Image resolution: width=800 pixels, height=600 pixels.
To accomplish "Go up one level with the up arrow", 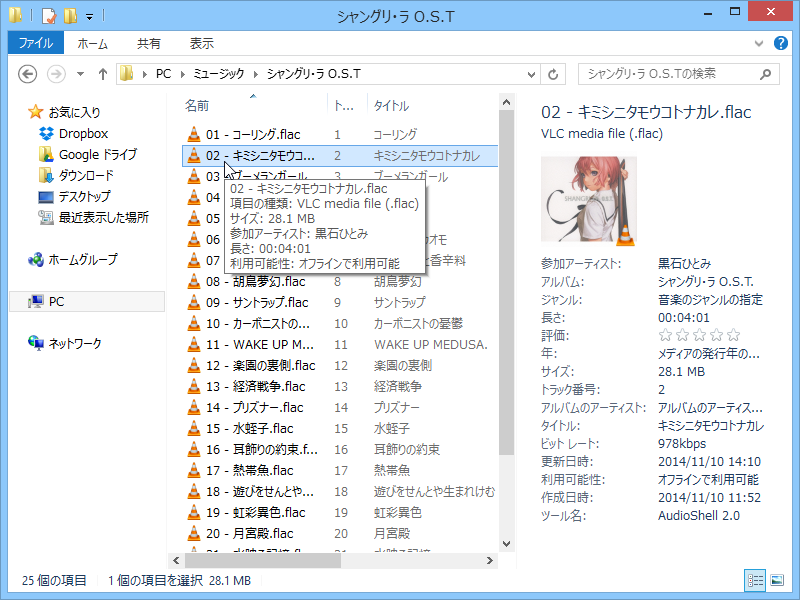I will (x=104, y=74).
